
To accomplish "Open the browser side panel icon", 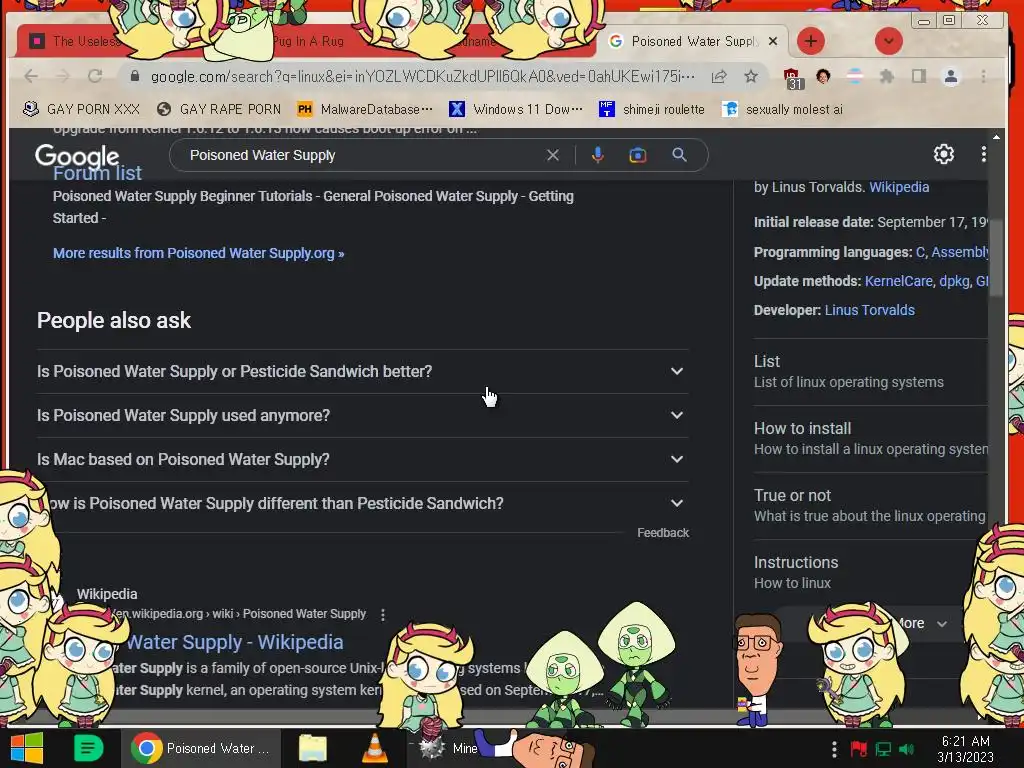I will coord(919,76).
